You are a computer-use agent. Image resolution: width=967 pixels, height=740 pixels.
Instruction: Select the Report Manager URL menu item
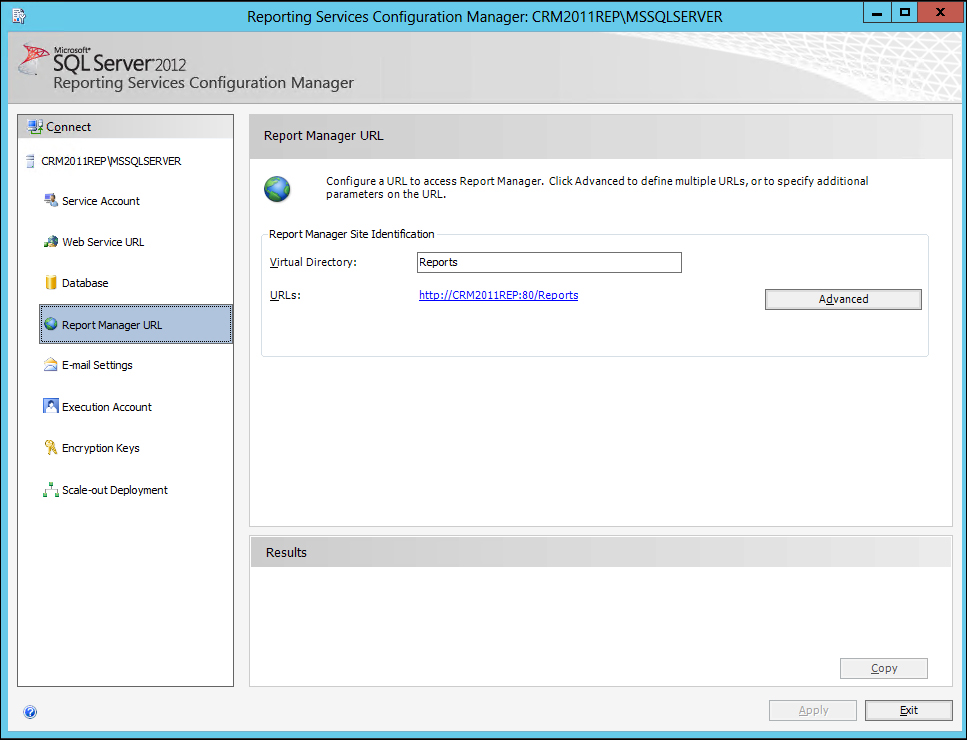tap(136, 324)
